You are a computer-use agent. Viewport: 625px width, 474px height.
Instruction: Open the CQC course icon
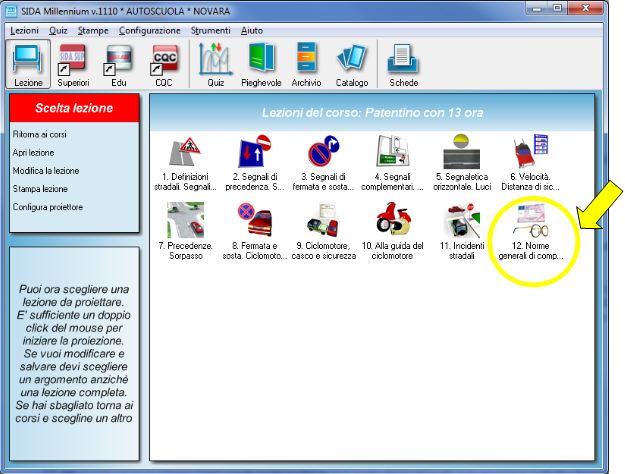pyautogui.click(x=164, y=65)
